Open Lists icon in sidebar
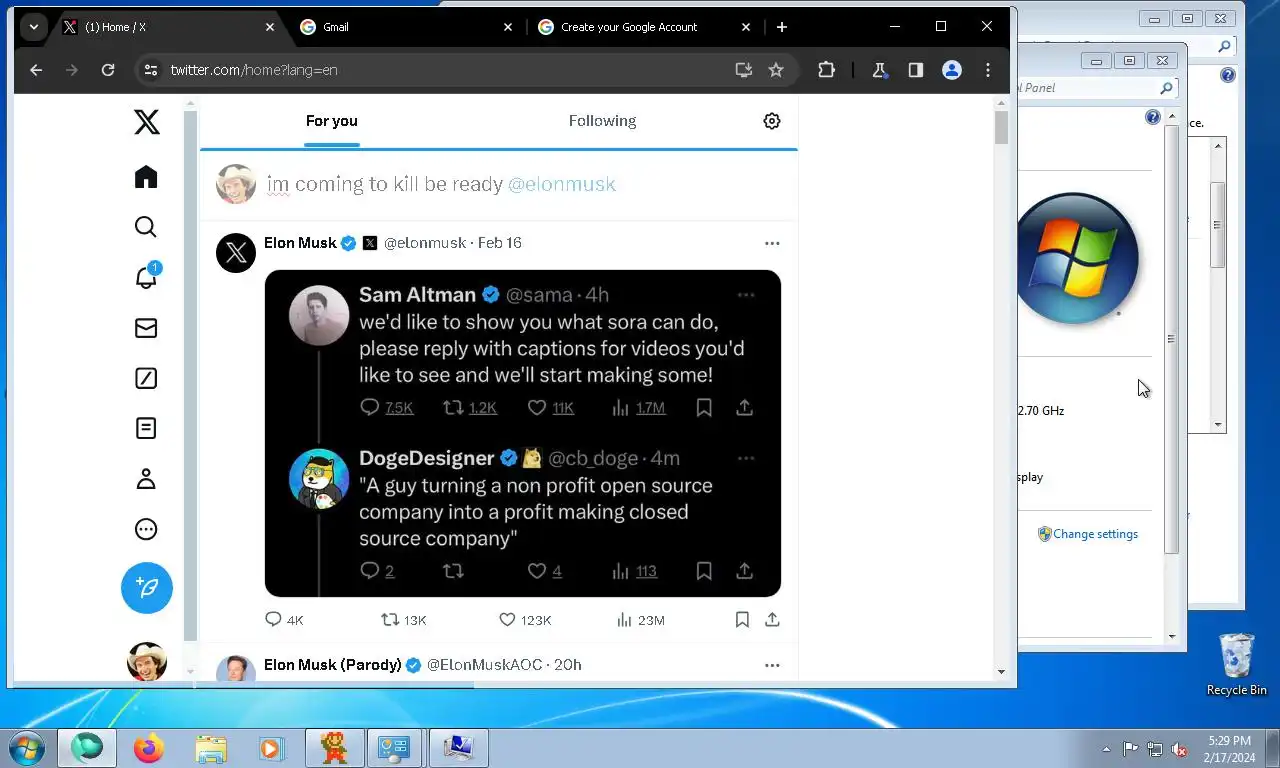The width and height of the screenshot is (1280, 768). pos(146,428)
